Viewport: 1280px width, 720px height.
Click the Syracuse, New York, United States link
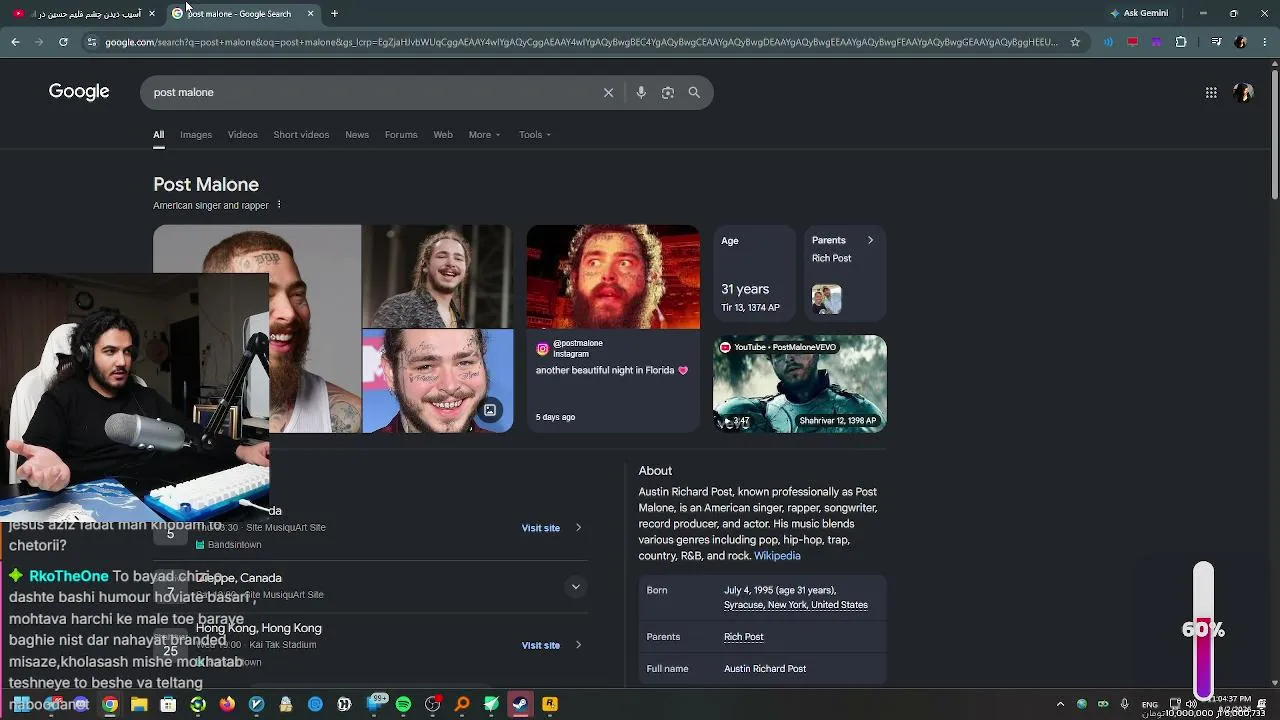[x=796, y=605]
